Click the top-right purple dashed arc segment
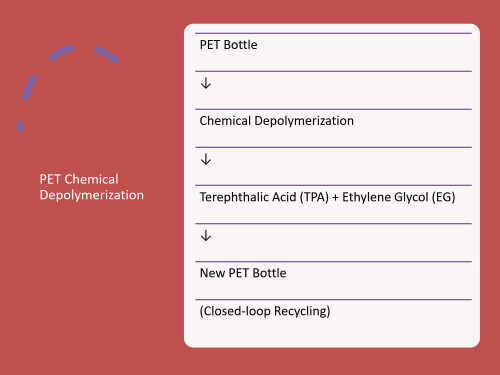Screen dimensions: 500x375 (107, 55)
